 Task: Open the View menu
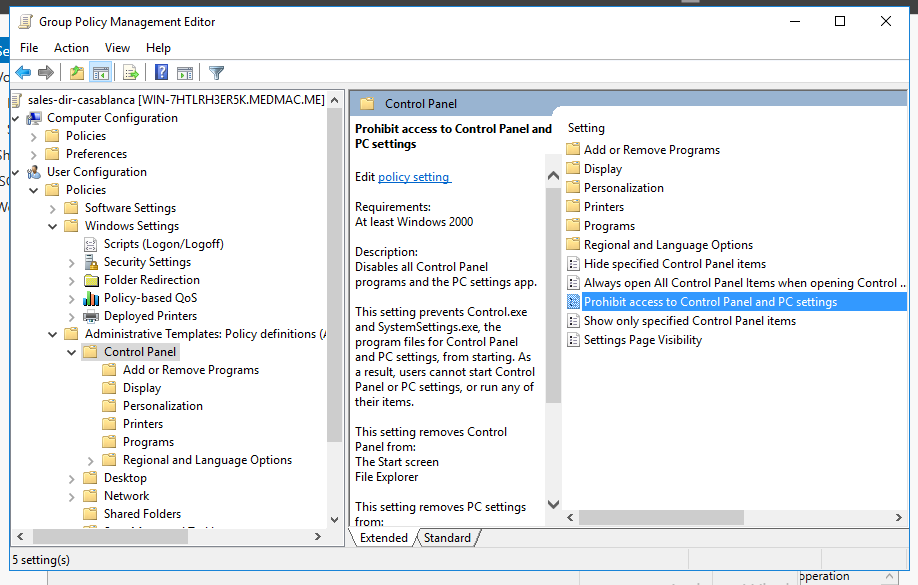117,47
